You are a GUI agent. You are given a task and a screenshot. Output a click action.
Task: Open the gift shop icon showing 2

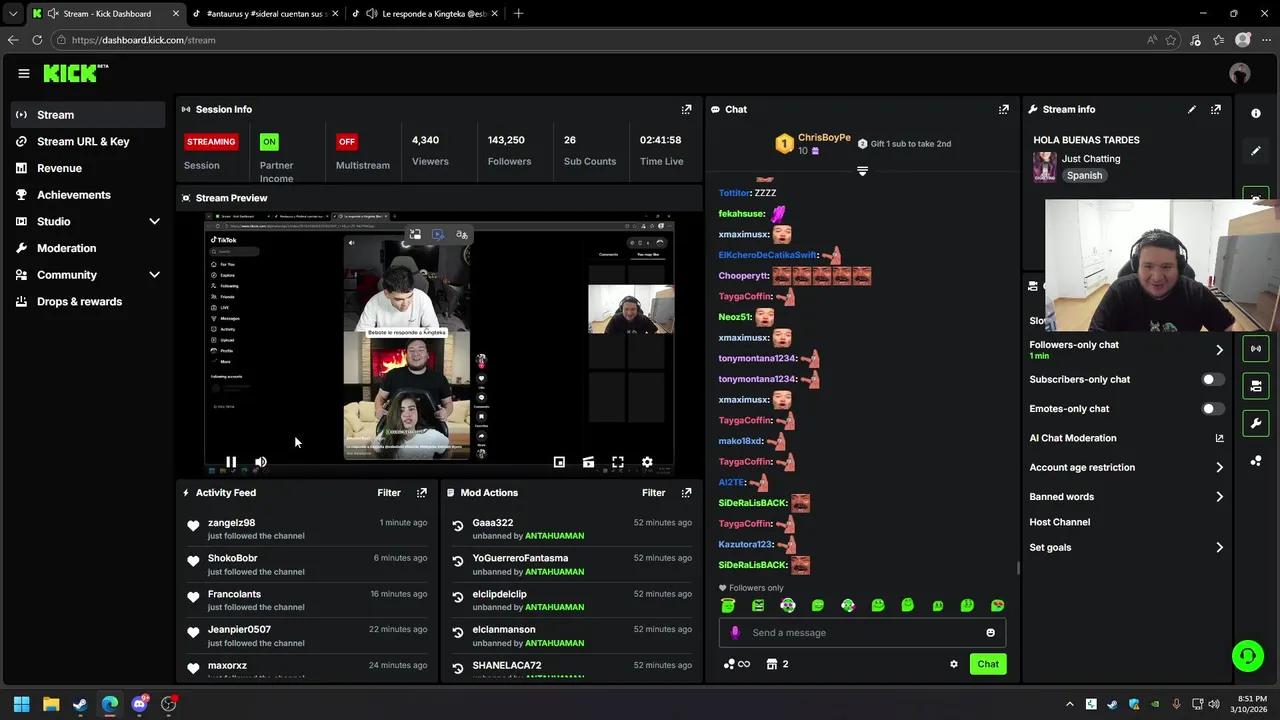pos(777,664)
